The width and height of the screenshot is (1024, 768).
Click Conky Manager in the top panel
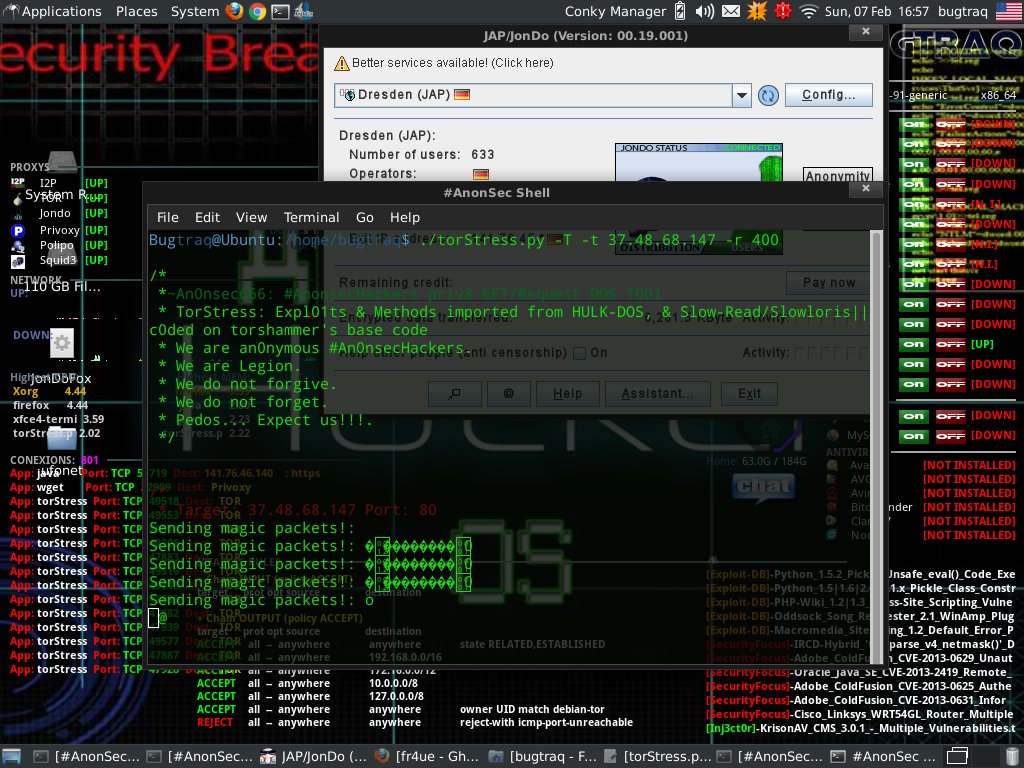pyautogui.click(x=615, y=11)
